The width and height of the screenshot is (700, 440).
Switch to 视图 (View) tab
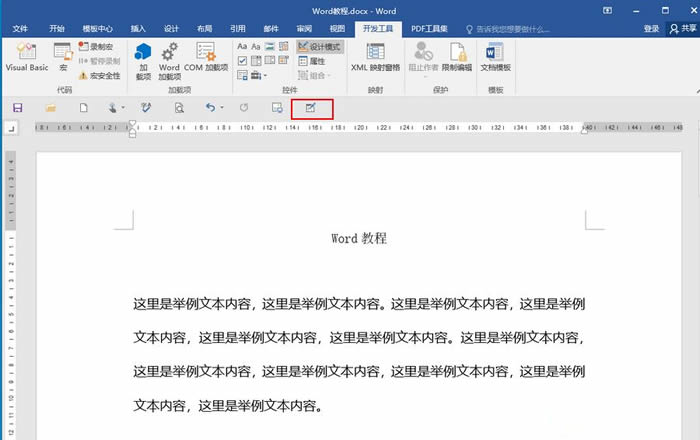pyautogui.click(x=337, y=29)
